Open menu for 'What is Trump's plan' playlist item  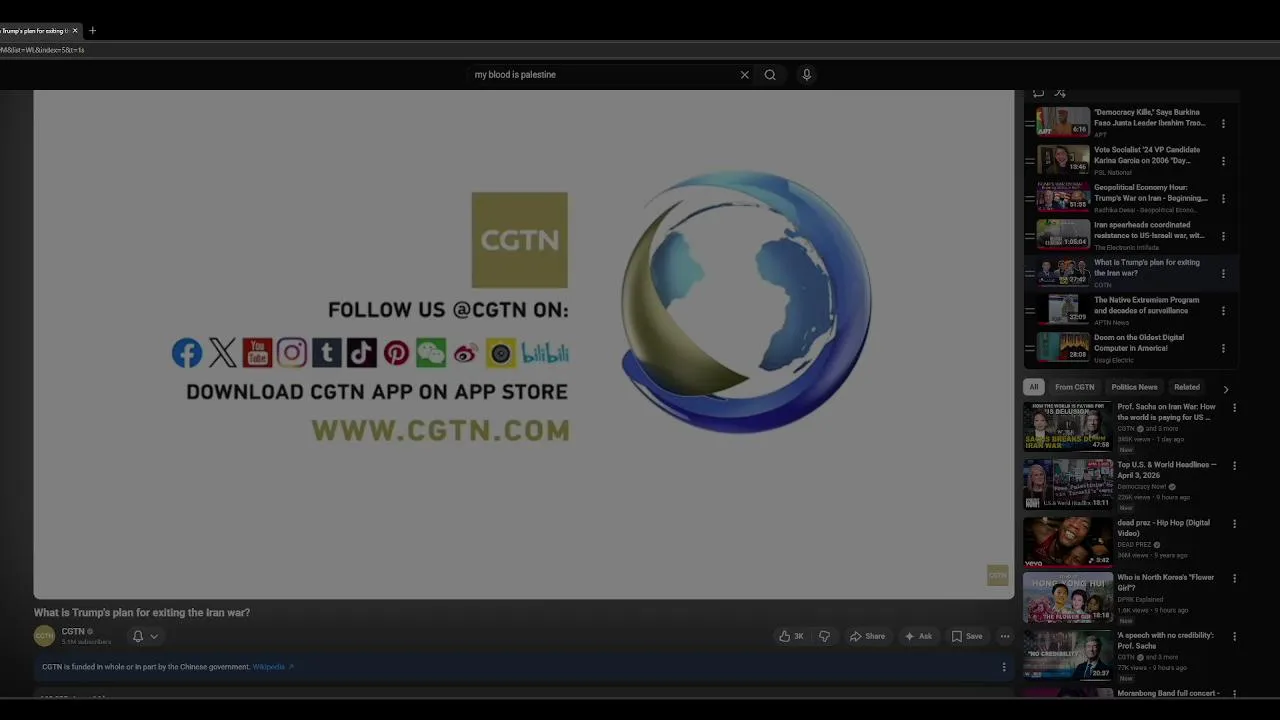[x=1223, y=274]
